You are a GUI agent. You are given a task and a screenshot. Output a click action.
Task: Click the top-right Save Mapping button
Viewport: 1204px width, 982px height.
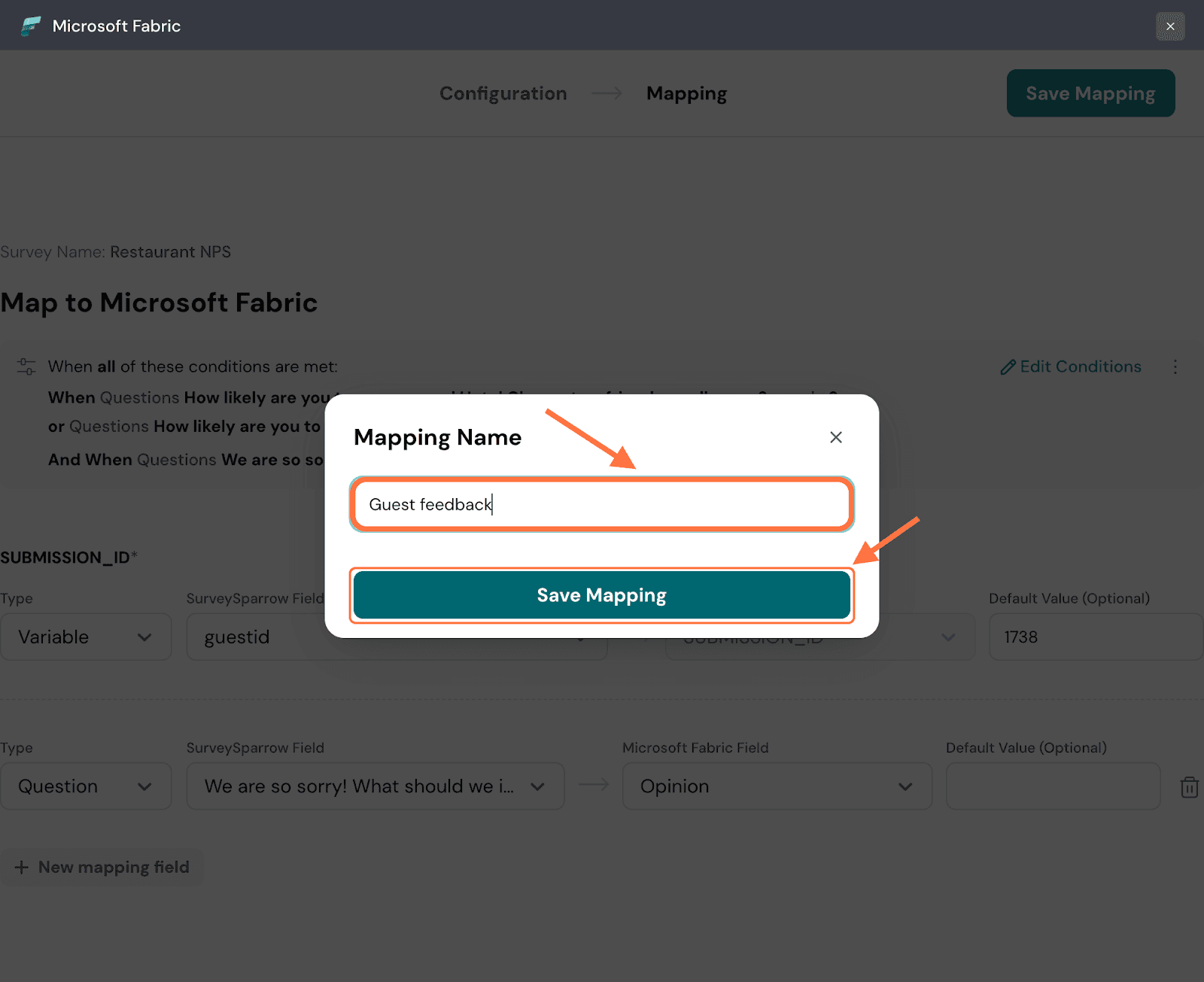click(1090, 93)
